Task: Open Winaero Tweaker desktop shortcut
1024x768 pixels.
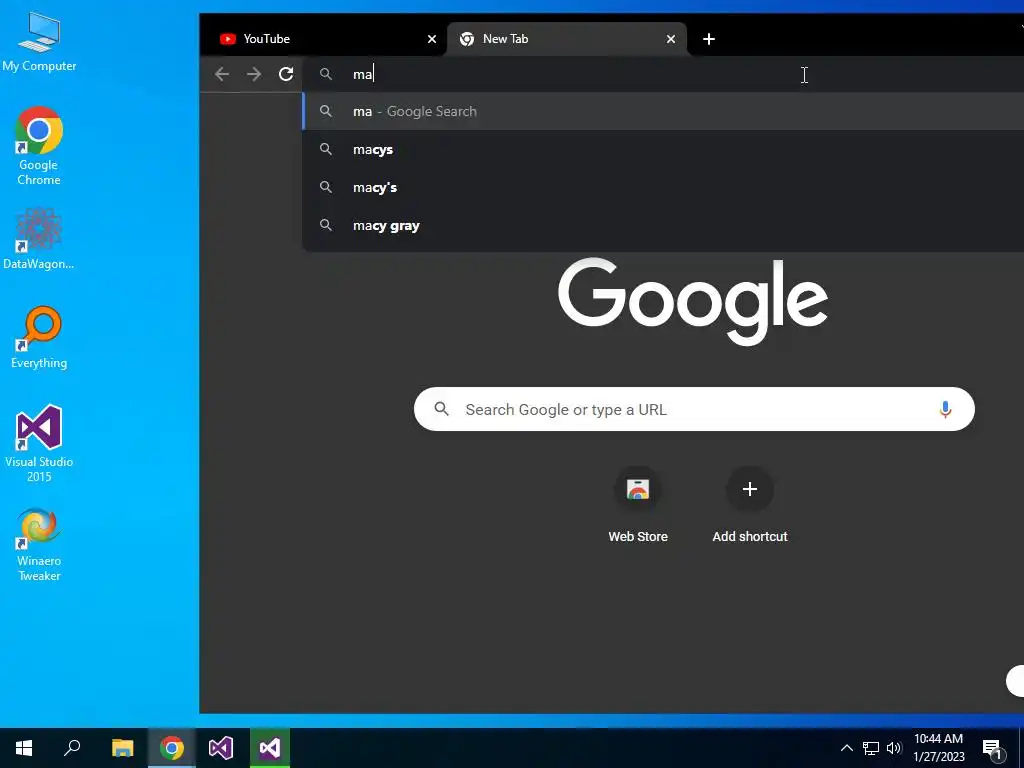Action: (x=39, y=544)
